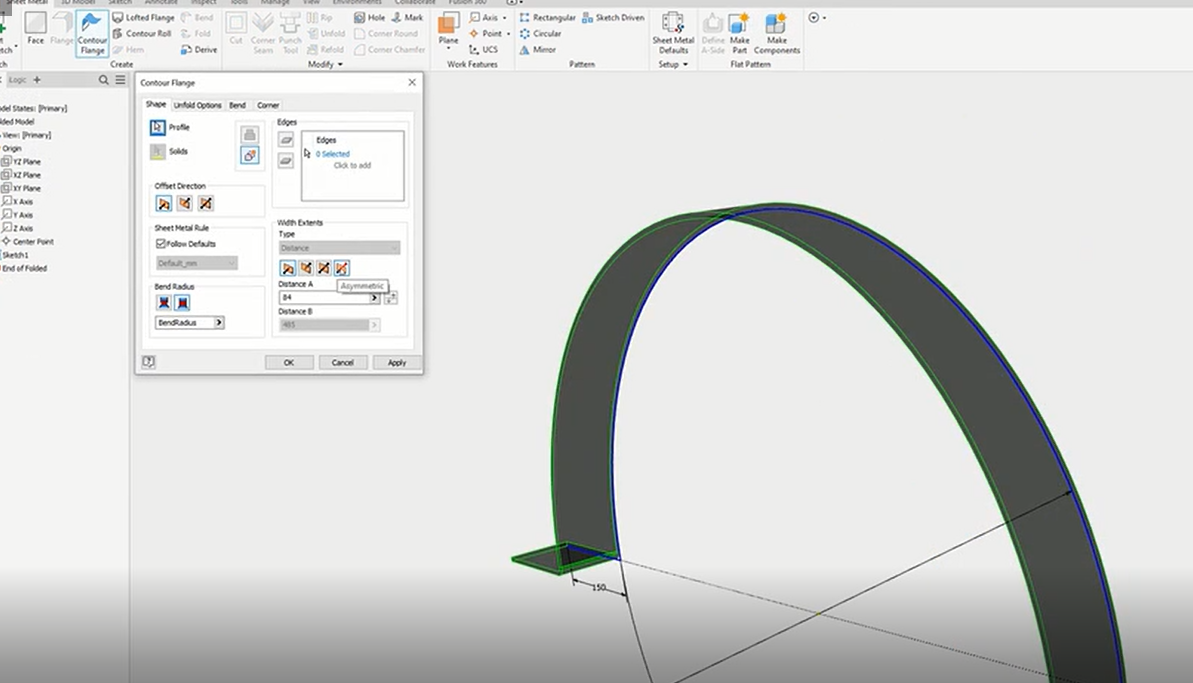Image resolution: width=1193 pixels, height=683 pixels.
Task: Open the Axis dropdown arrow
Action: tap(504, 17)
